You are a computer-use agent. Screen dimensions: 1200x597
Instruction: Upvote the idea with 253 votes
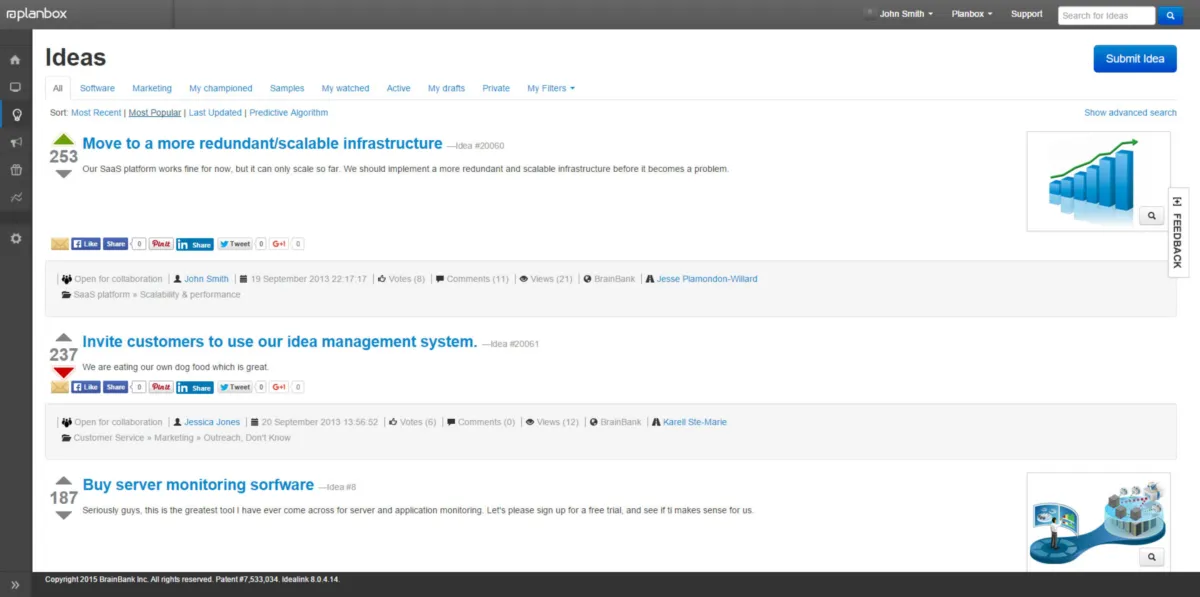click(x=63, y=139)
